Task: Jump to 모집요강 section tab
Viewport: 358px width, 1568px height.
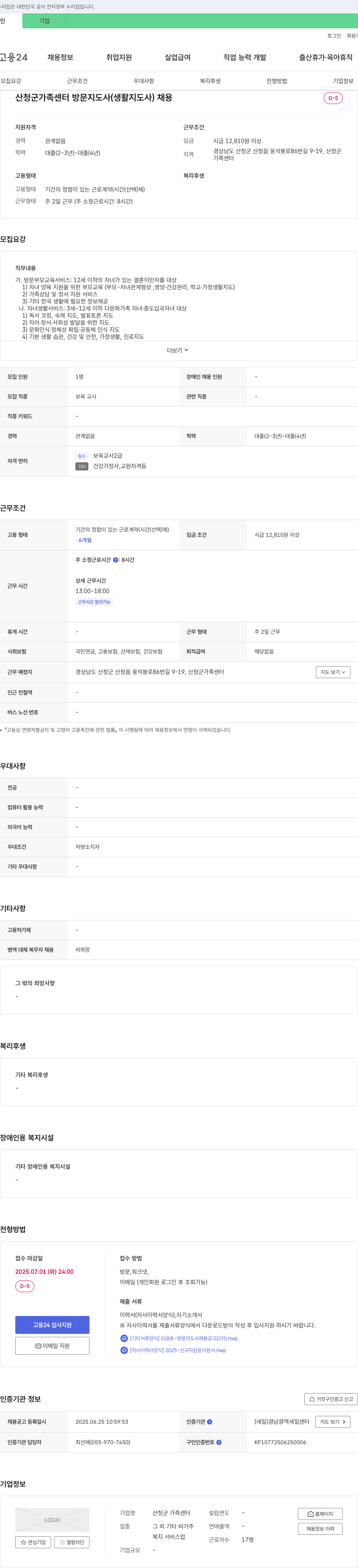Action: coord(11,81)
